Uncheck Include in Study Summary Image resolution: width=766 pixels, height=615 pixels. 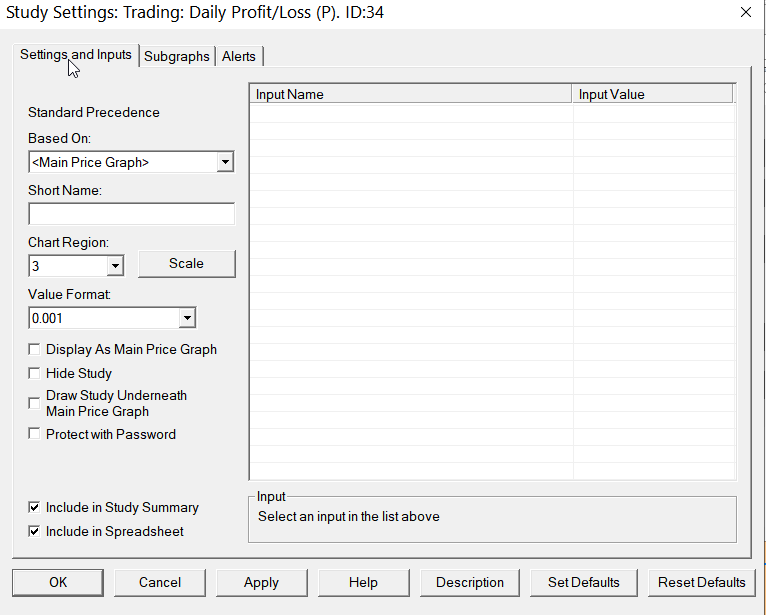click(36, 507)
